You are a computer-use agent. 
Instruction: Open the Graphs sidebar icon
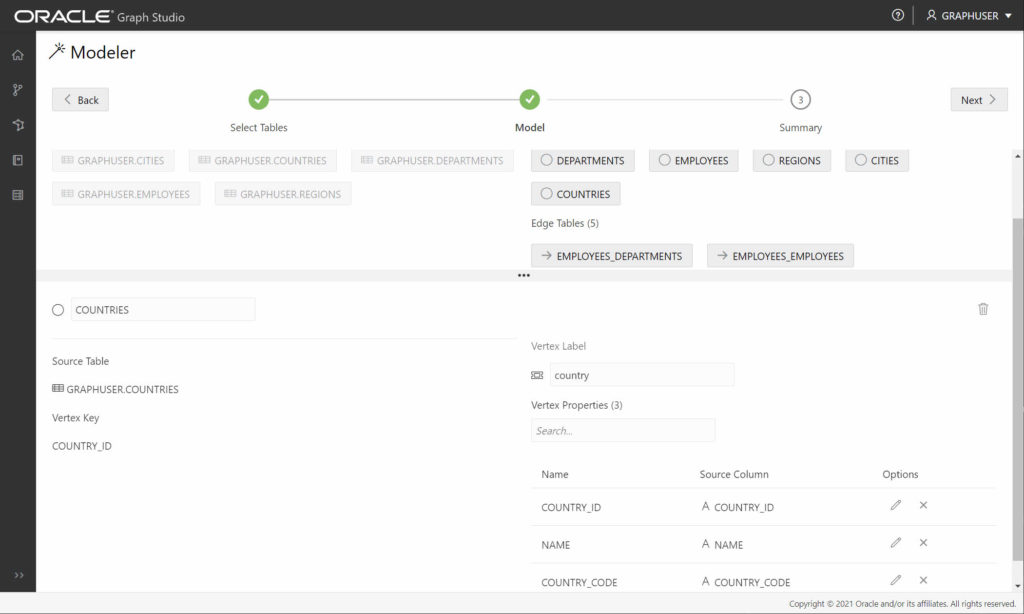[18, 125]
